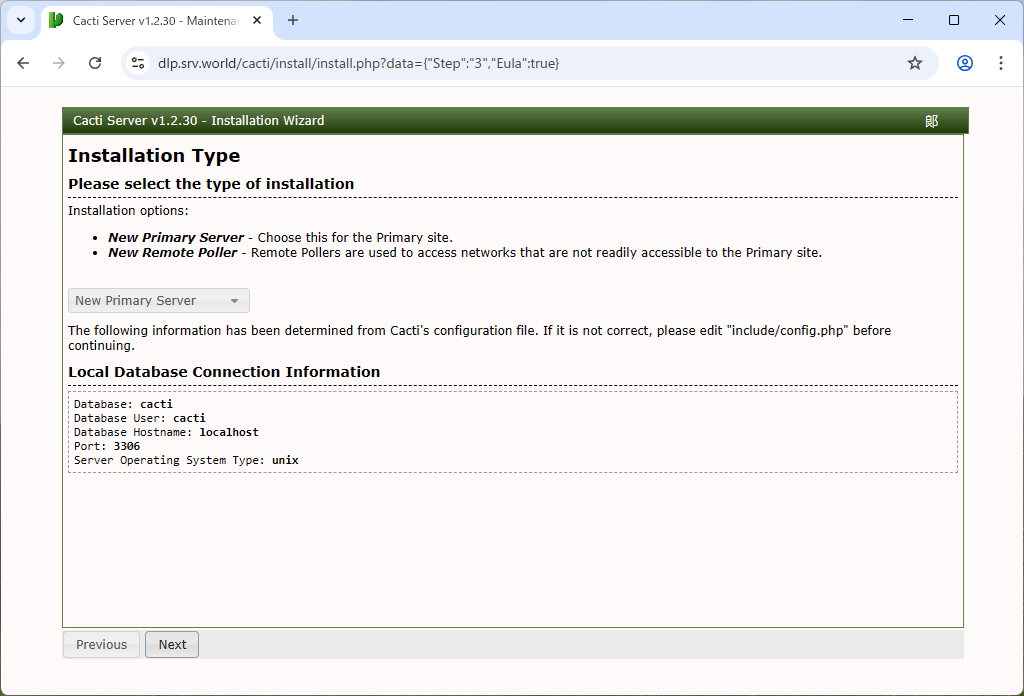The image size is (1024, 696).
Task: View site information icon in address bar
Action: tap(139, 63)
